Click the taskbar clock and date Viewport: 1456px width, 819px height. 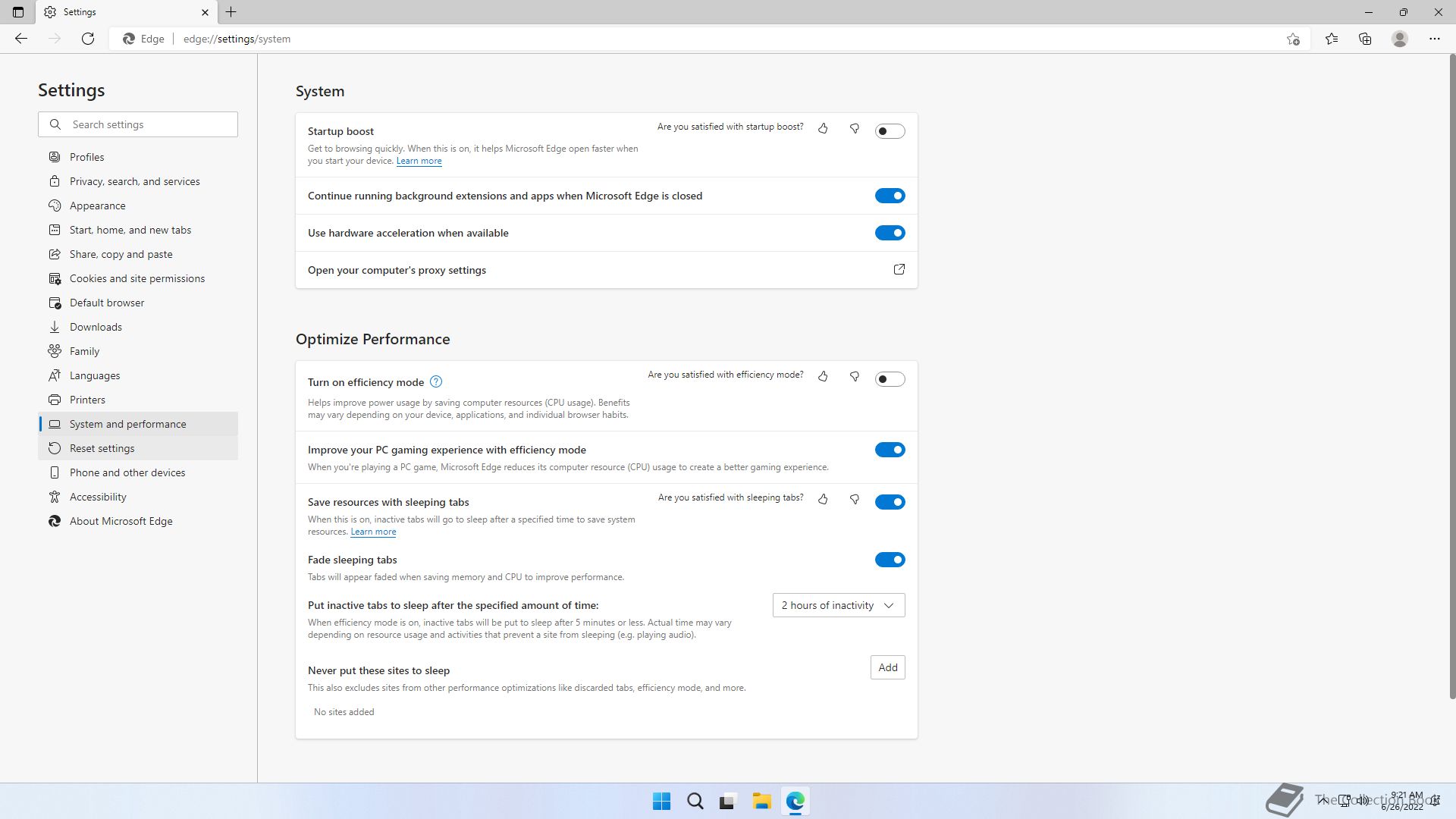(x=1403, y=802)
